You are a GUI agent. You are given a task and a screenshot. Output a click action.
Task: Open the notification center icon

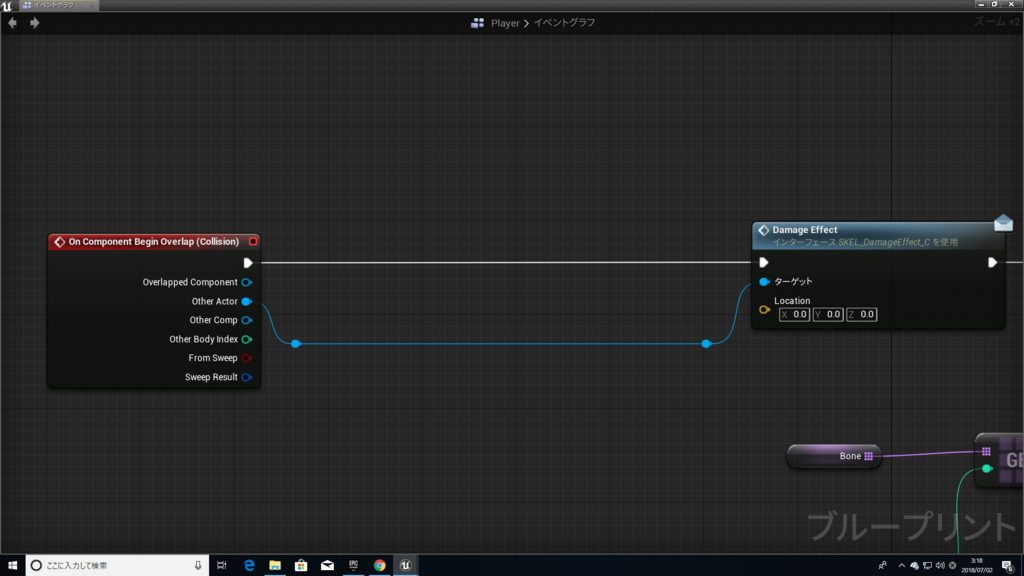[1008, 566]
